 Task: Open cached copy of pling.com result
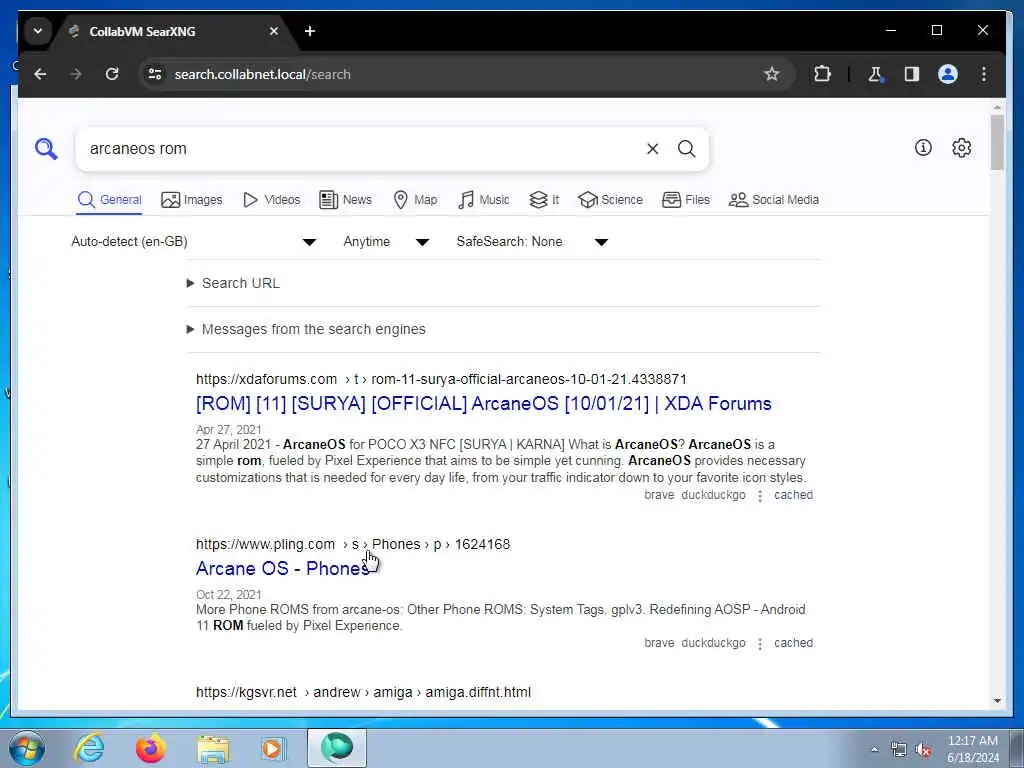point(793,643)
